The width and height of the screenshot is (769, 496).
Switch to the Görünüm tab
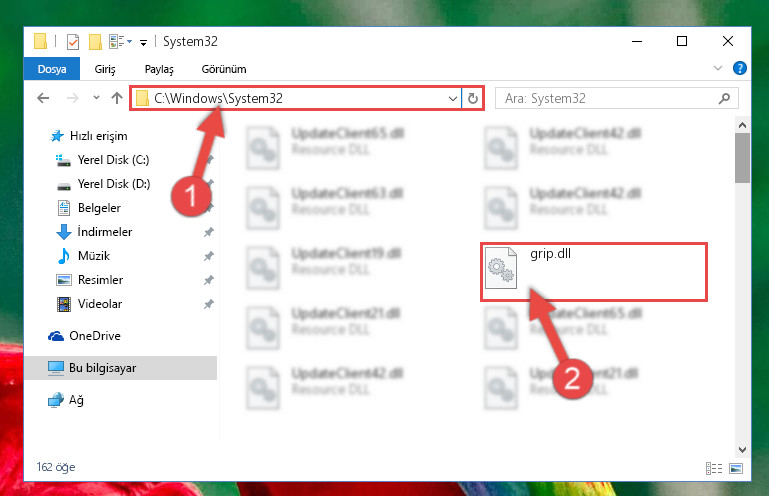click(x=224, y=69)
